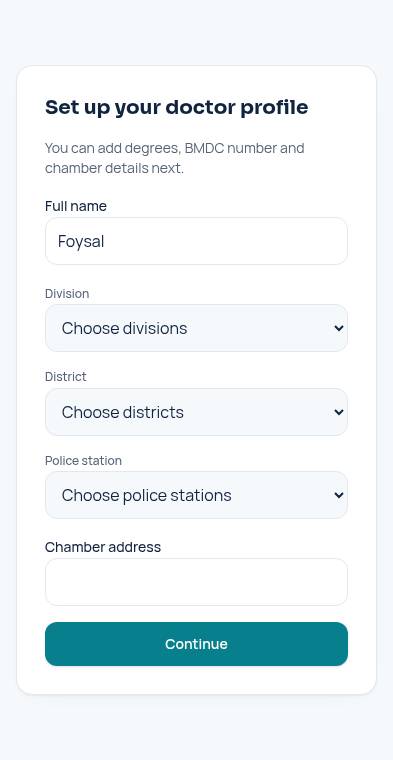Click the chevron arrow on Division select
The image size is (393, 760).
(x=339, y=328)
